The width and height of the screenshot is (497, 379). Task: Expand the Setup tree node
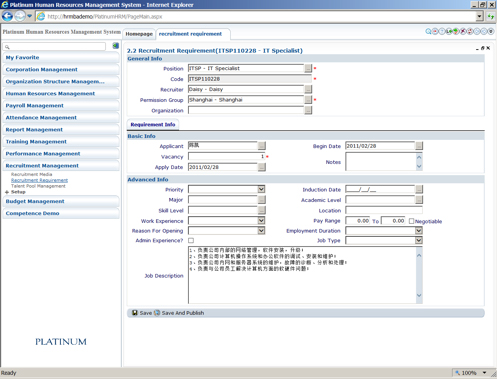pos(7,192)
